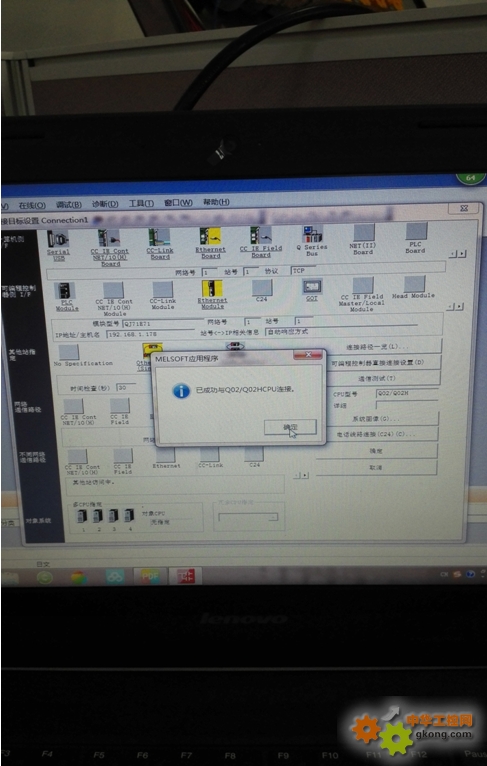Click the 连接路径一览(L) button
Viewport: 487px width, 766px height.
tap(378, 346)
